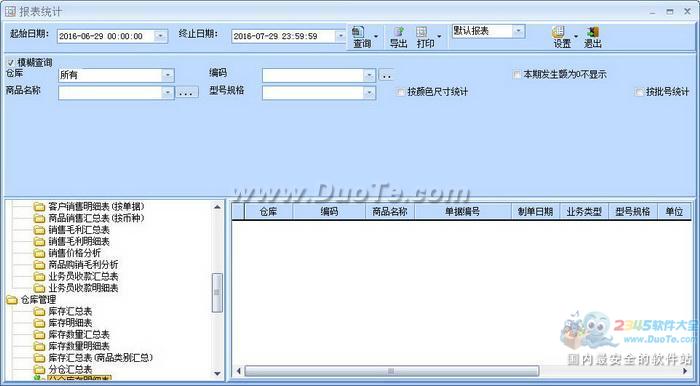700x386 pixels.
Task: Click the 导出 export icon
Action: (399, 32)
